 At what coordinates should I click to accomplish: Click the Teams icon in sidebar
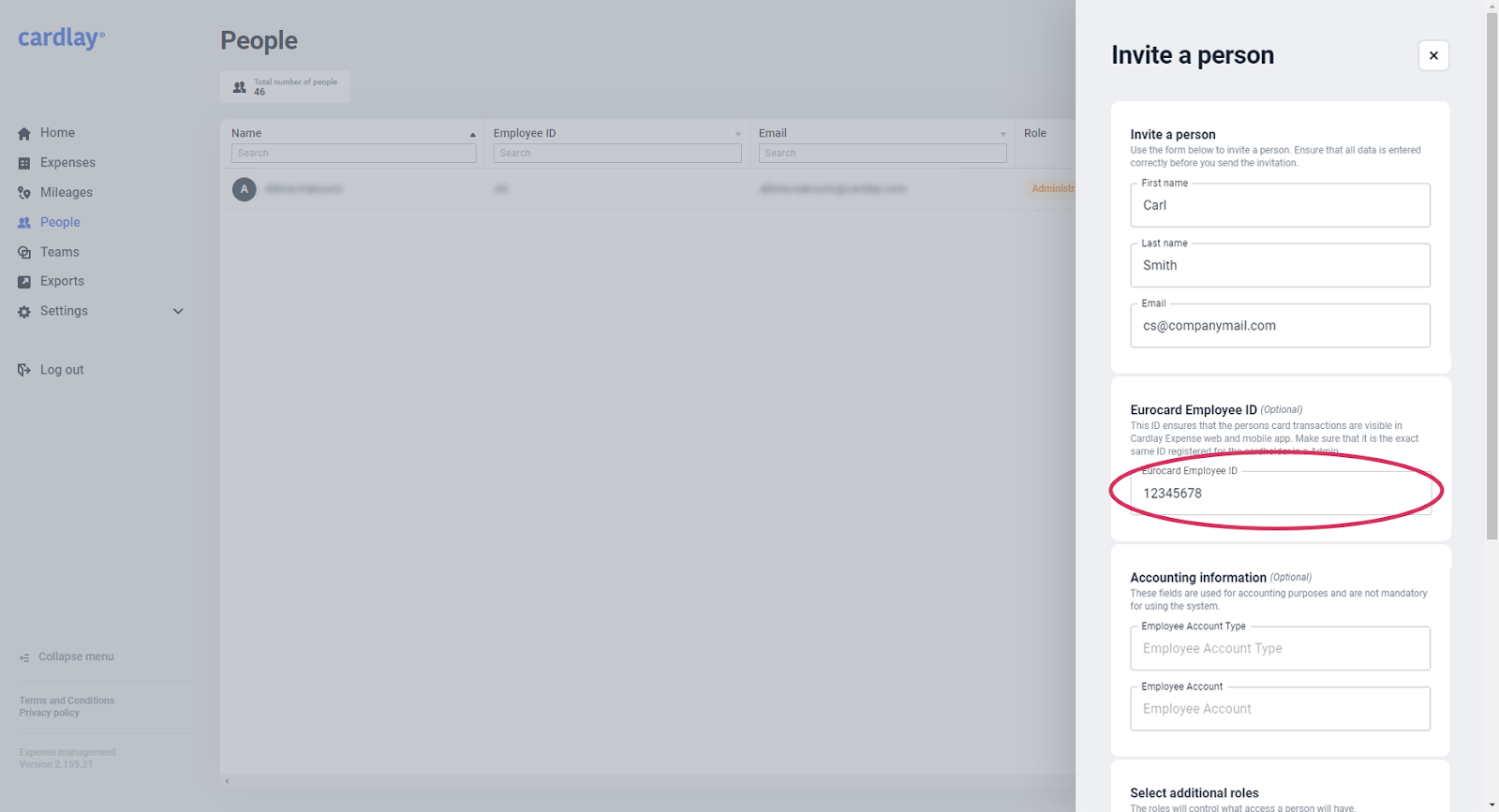point(24,253)
